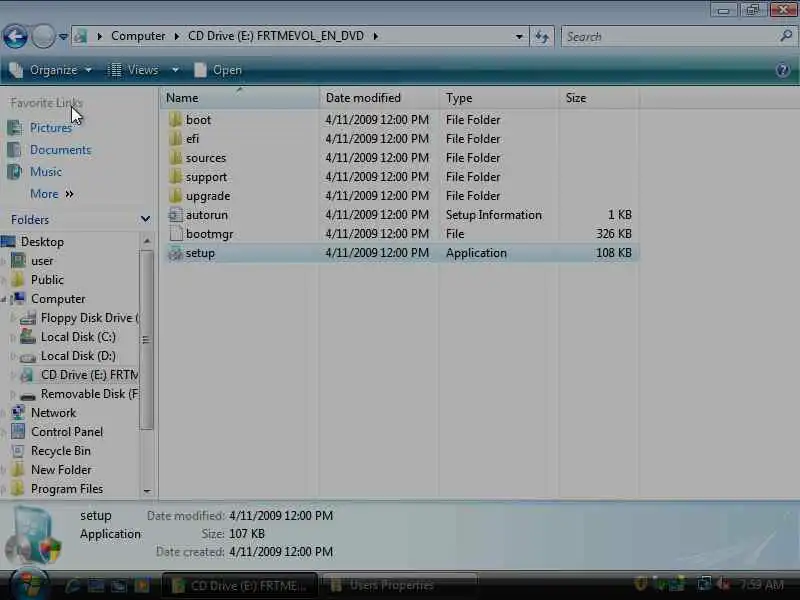
Task: Click Computer in the address breadcrumb
Action: 138,36
